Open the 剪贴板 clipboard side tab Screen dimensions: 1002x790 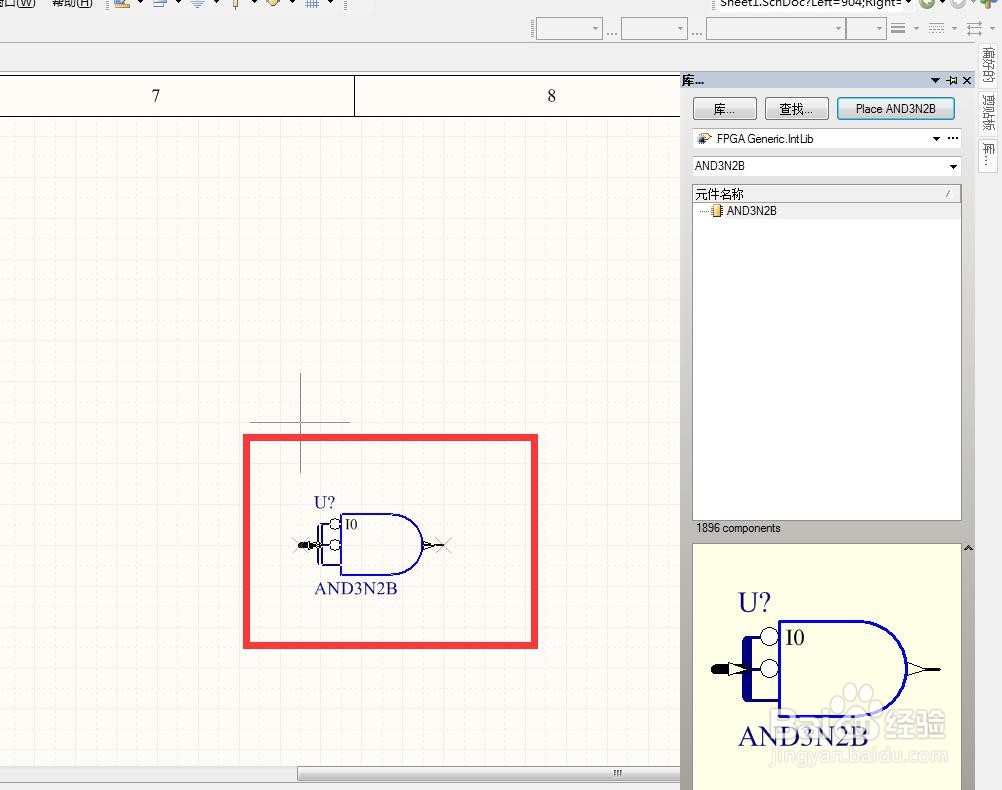pyautogui.click(x=988, y=112)
